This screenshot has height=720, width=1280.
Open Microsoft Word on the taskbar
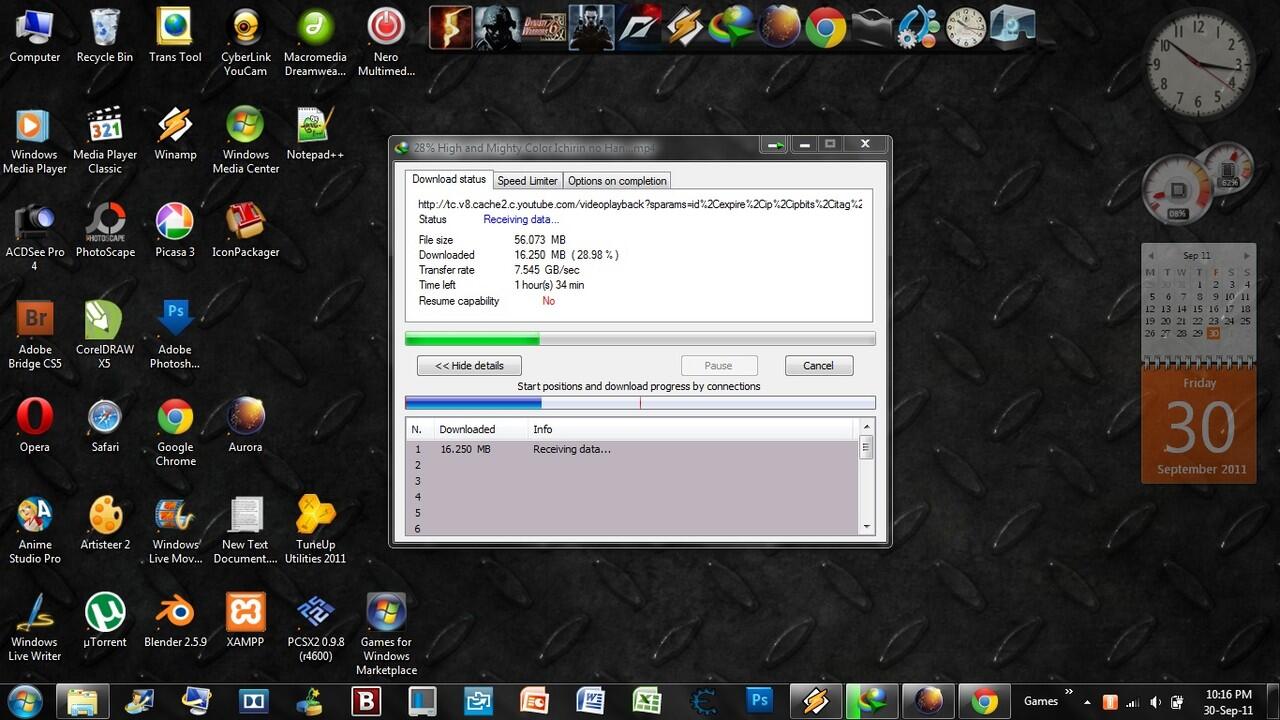click(x=590, y=701)
